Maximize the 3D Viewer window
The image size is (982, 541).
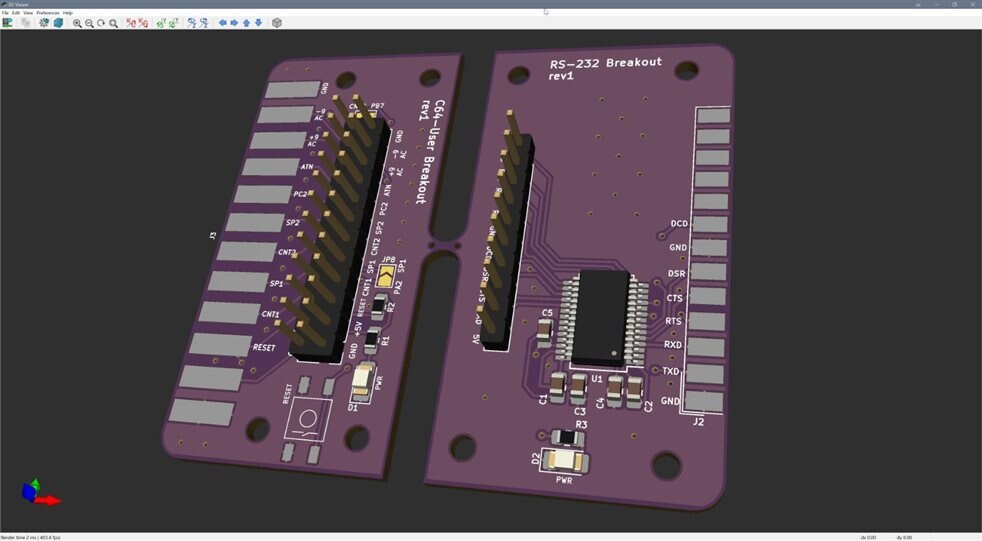(x=954, y=4)
